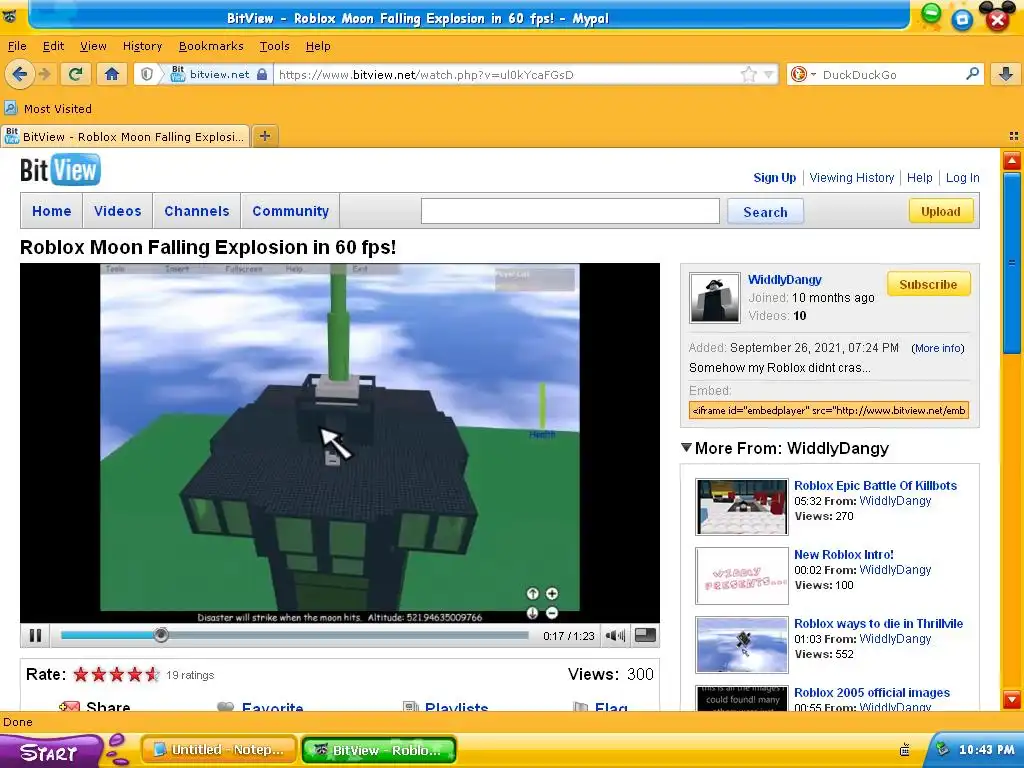Image resolution: width=1024 pixels, height=768 pixels.
Task: Click the Search button
Action: coord(765,212)
